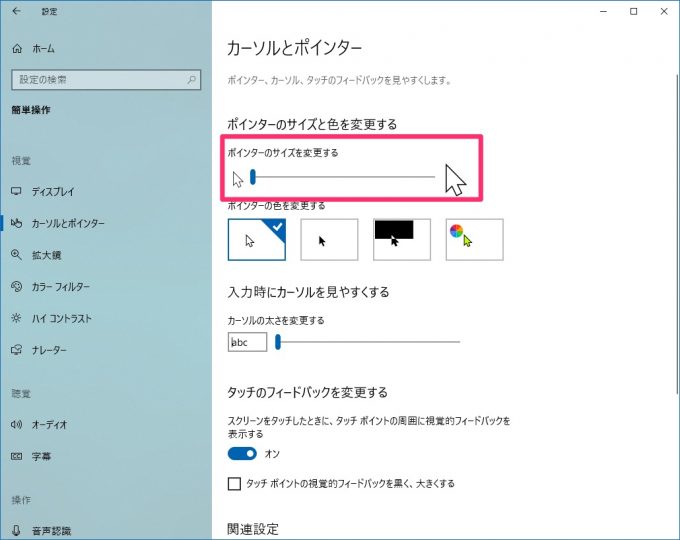The image size is (680, 540).
Task: Click the カーソルとポインター page heading
Action: (294, 48)
